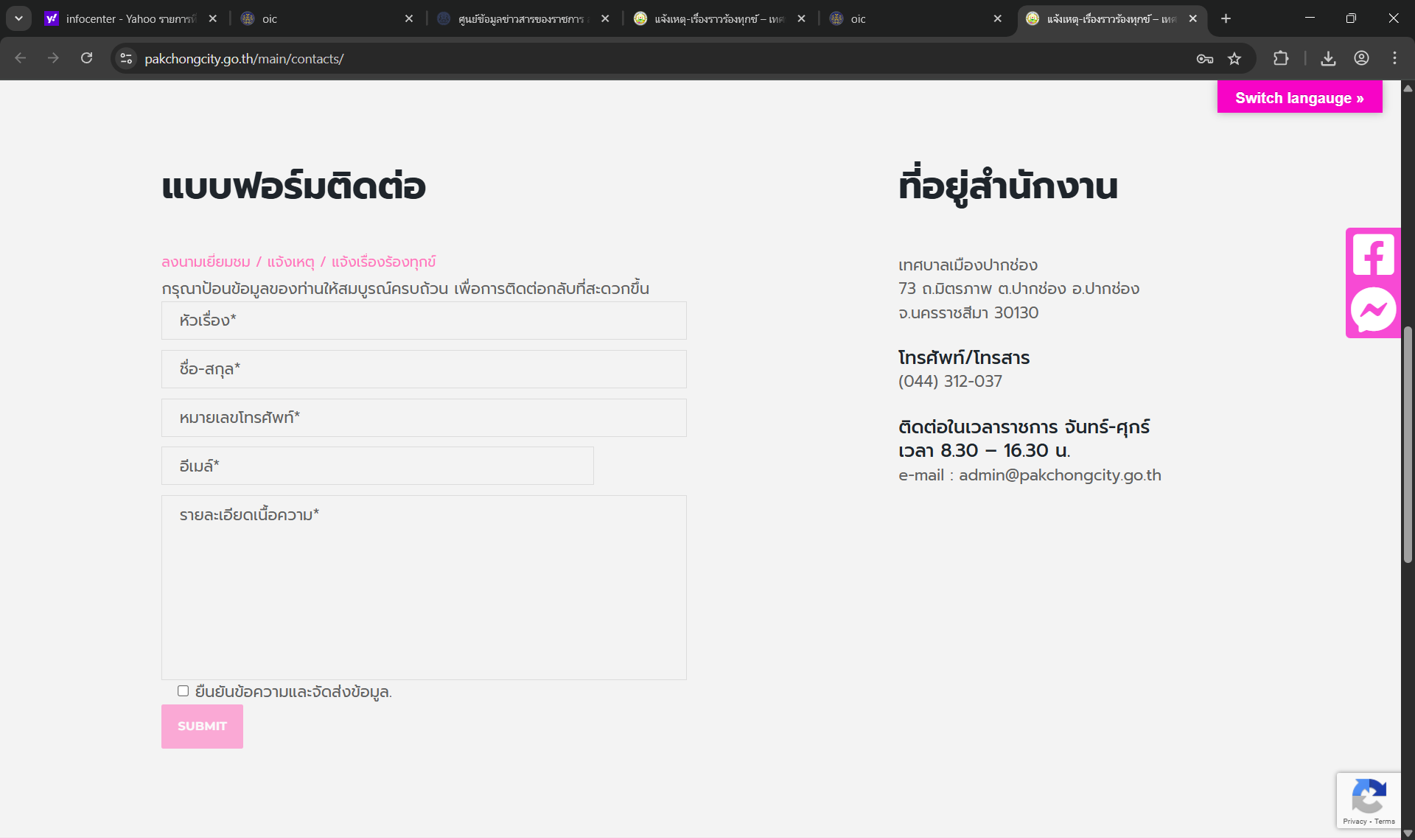Close the active แจ้งเหตุ tab
This screenshot has width=1415, height=840.
1192,18
